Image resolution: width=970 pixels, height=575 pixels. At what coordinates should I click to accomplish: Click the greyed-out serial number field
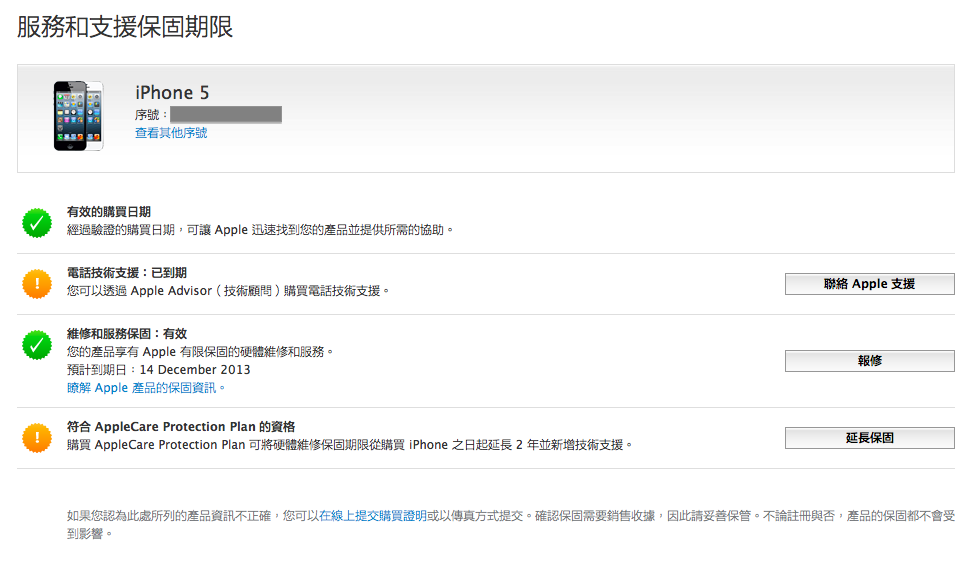(x=225, y=115)
